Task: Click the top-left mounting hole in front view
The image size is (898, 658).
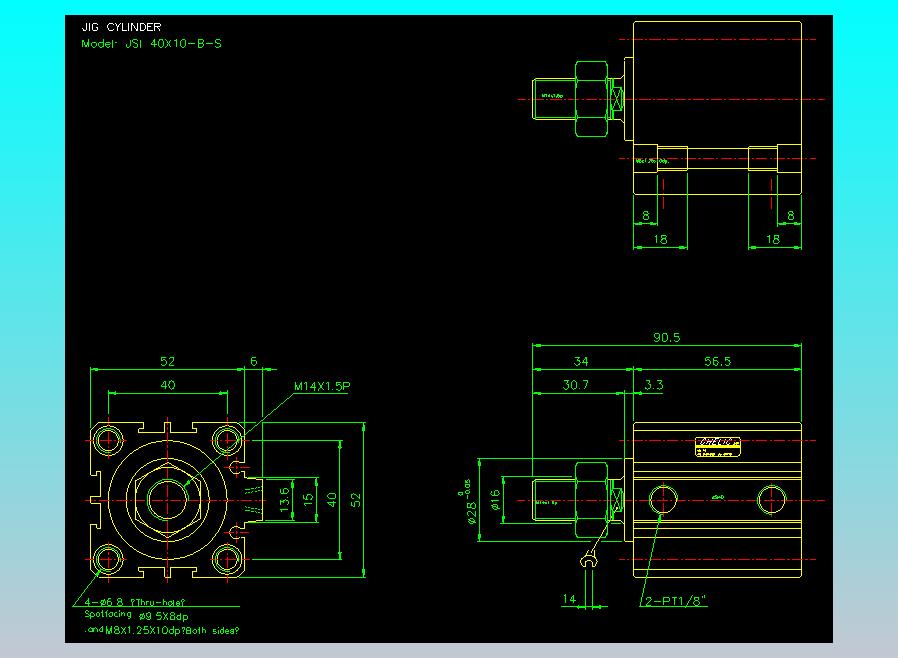Action: (107, 438)
